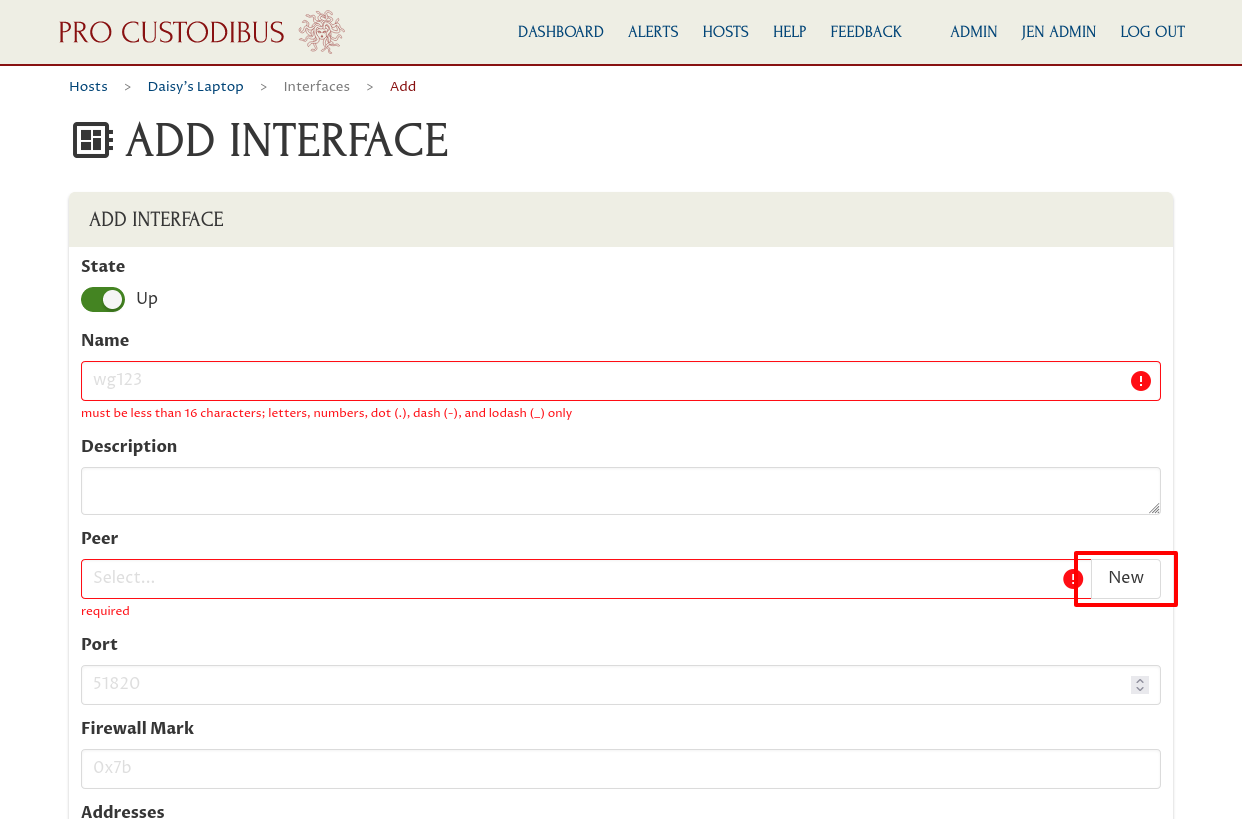Click the 'required' Peer error text
This screenshot has width=1242, height=819.
pyautogui.click(x=105, y=611)
